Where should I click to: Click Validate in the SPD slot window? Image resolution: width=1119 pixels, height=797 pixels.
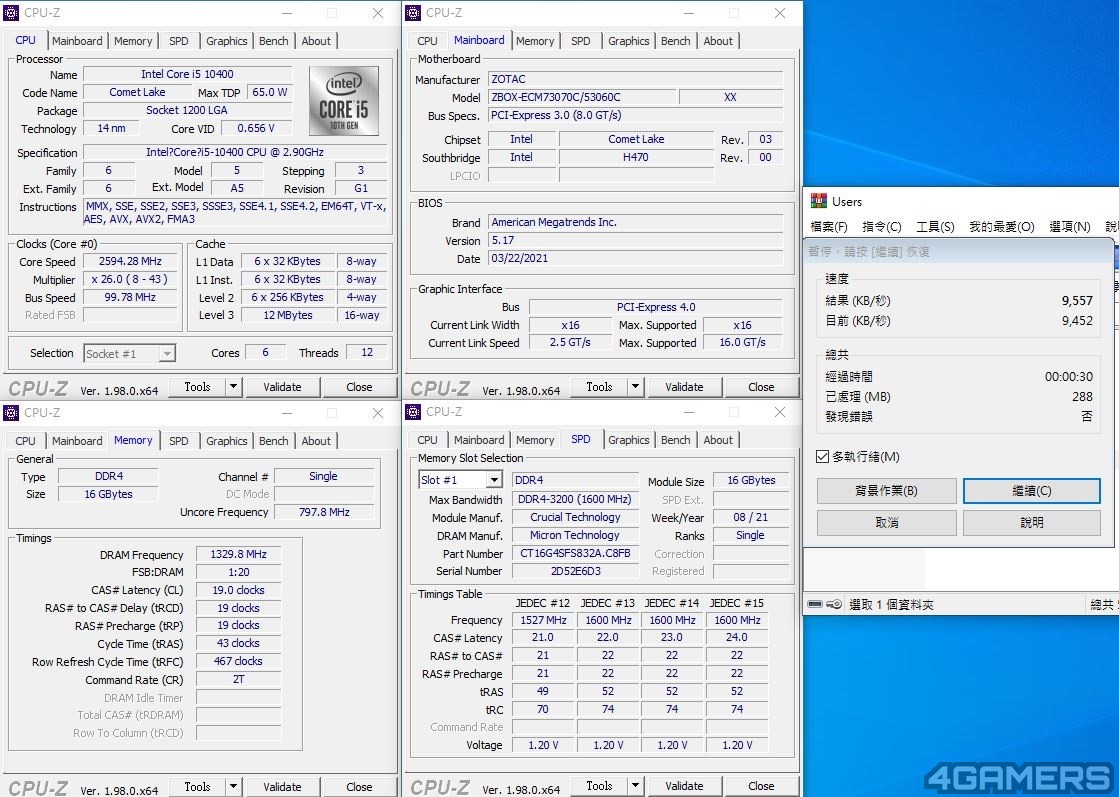tap(684, 786)
